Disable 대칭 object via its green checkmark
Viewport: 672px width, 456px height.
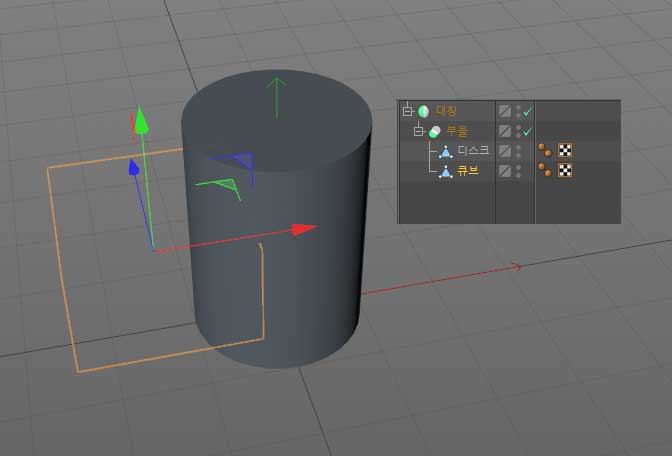(x=528, y=112)
